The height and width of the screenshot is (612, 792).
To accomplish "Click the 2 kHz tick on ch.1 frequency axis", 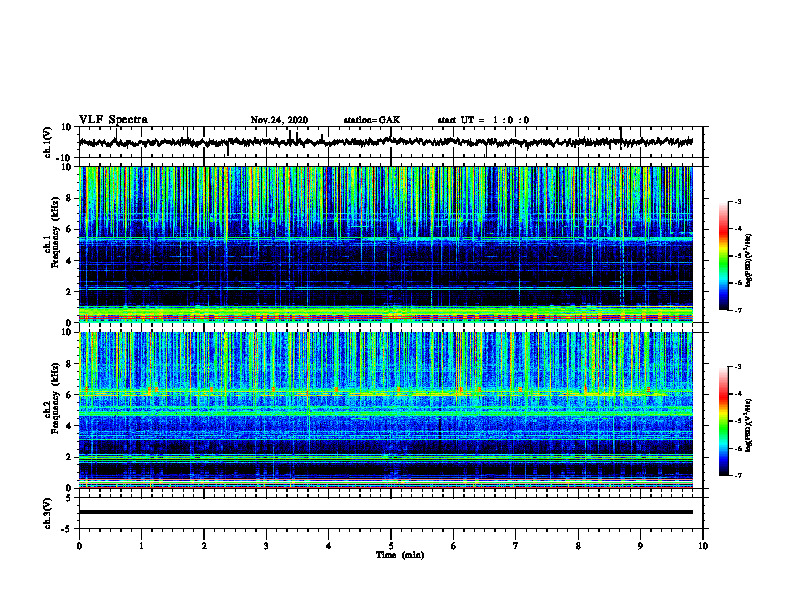I will click(69, 292).
